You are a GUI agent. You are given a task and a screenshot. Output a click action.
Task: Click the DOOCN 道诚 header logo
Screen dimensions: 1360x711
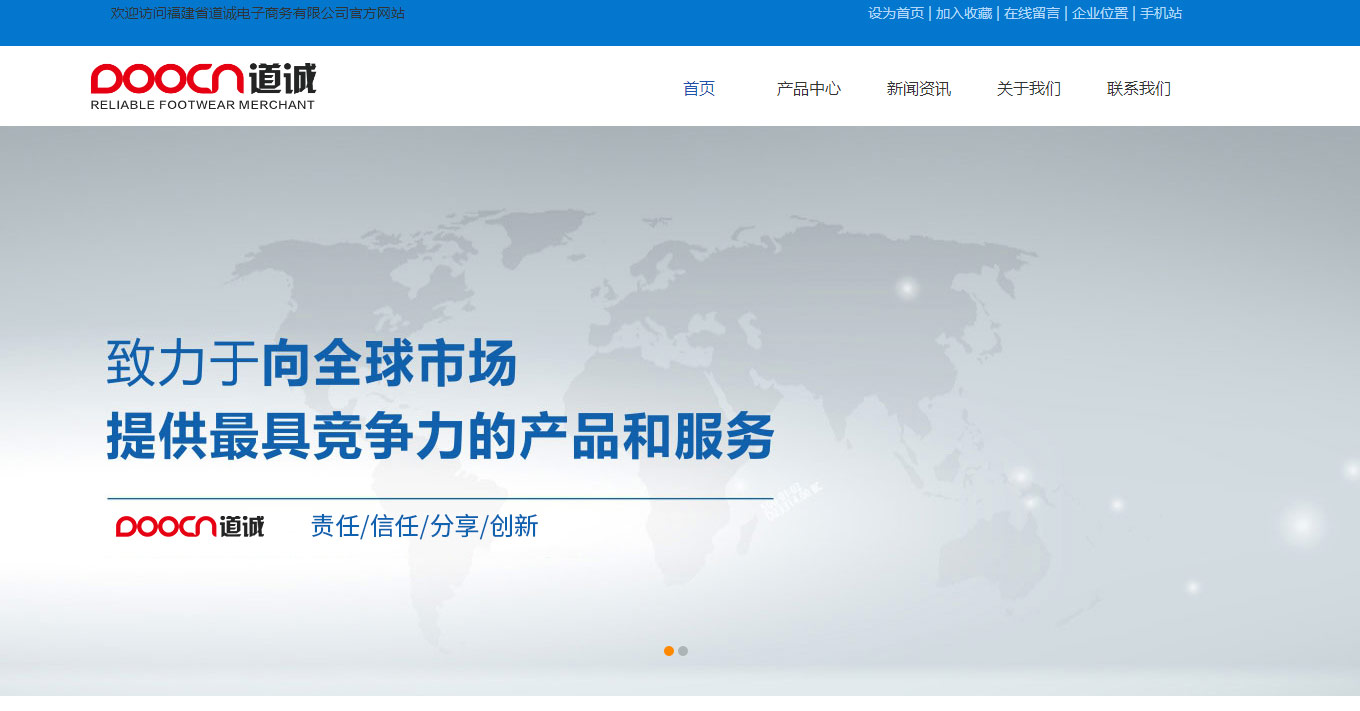(x=203, y=87)
